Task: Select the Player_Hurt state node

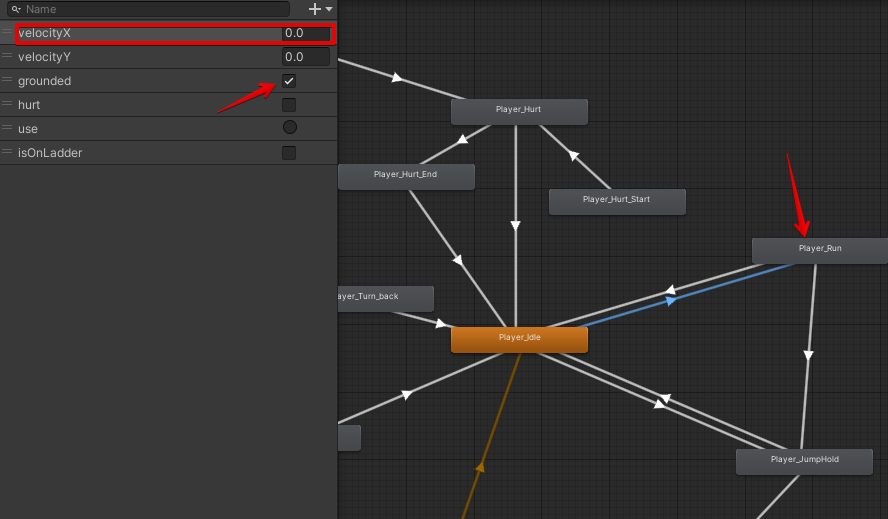Action: pyautogui.click(x=519, y=110)
